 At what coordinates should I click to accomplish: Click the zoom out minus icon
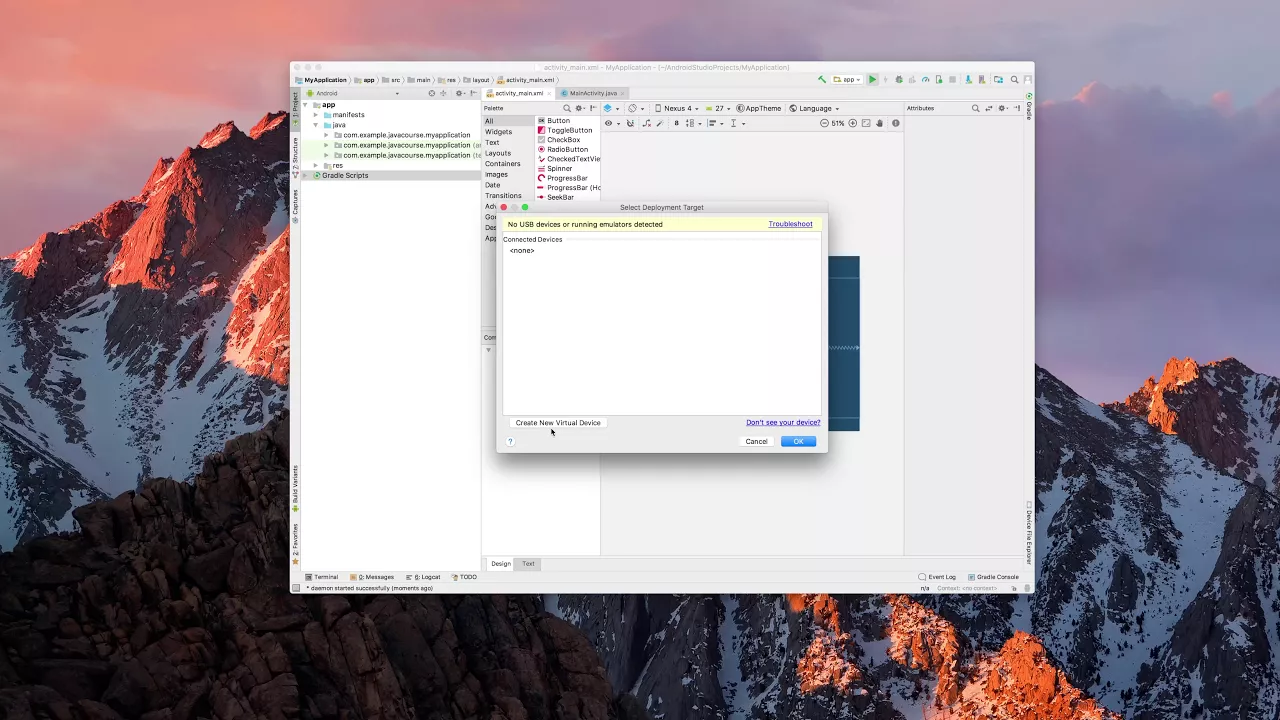click(x=824, y=123)
